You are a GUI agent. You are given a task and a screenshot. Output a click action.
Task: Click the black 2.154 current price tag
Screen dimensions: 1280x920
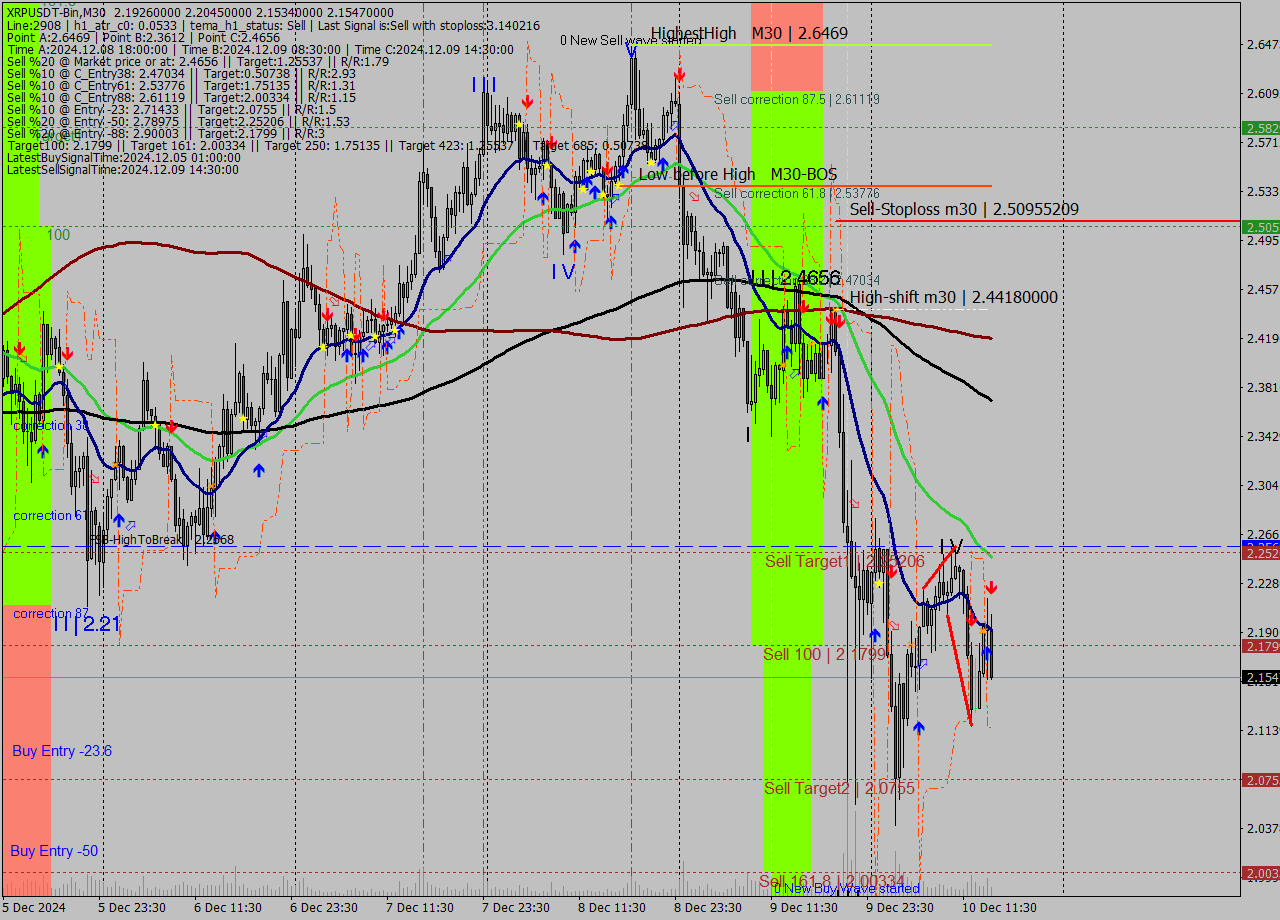click(1261, 678)
